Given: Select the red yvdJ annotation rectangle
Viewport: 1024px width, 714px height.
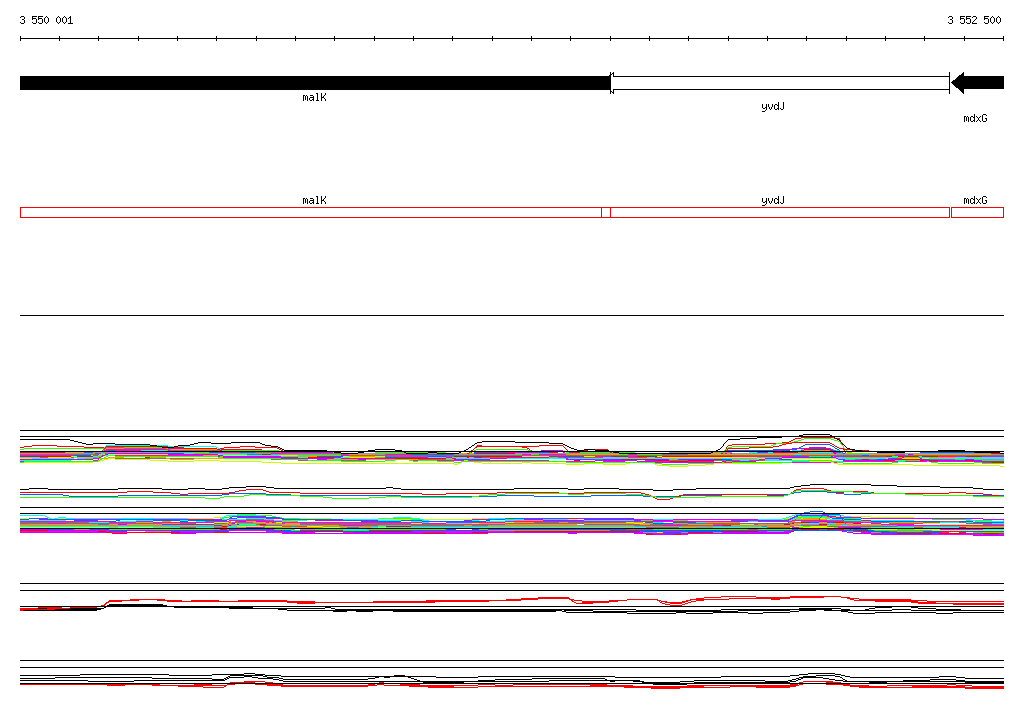Looking at the screenshot, I should 780,212.
